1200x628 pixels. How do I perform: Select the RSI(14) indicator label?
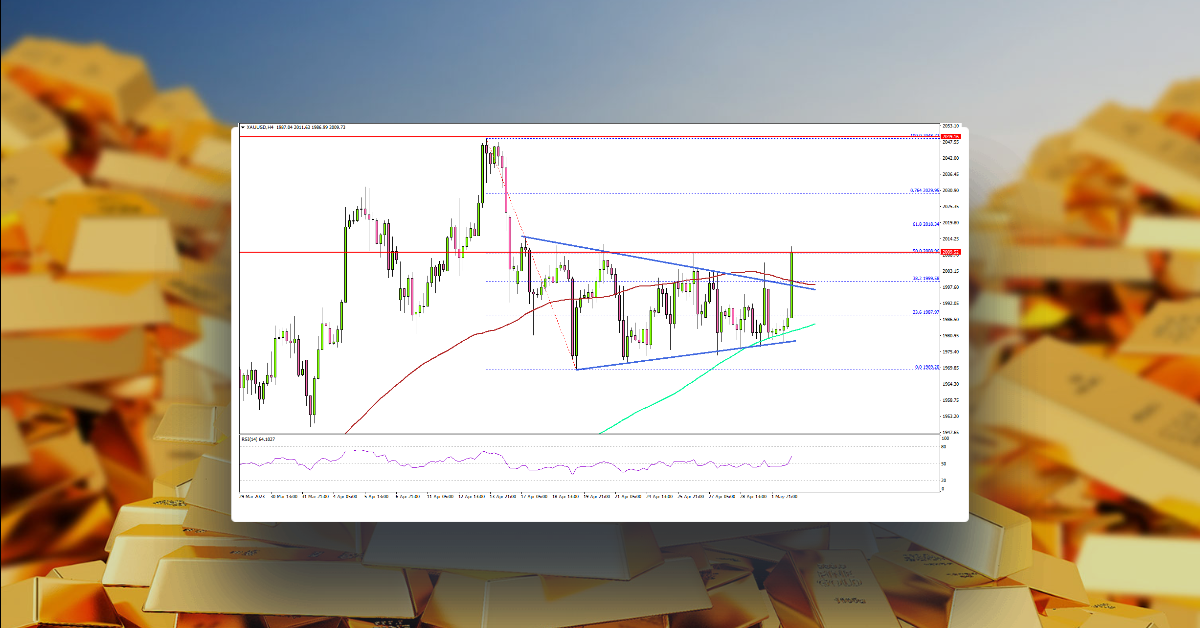coord(250,438)
